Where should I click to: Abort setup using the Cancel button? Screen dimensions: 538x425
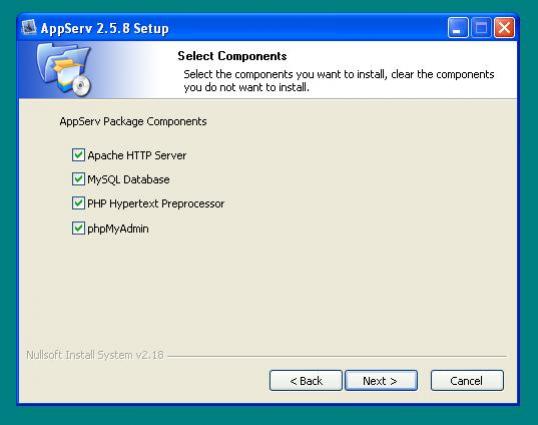click(x=467, y=380)
